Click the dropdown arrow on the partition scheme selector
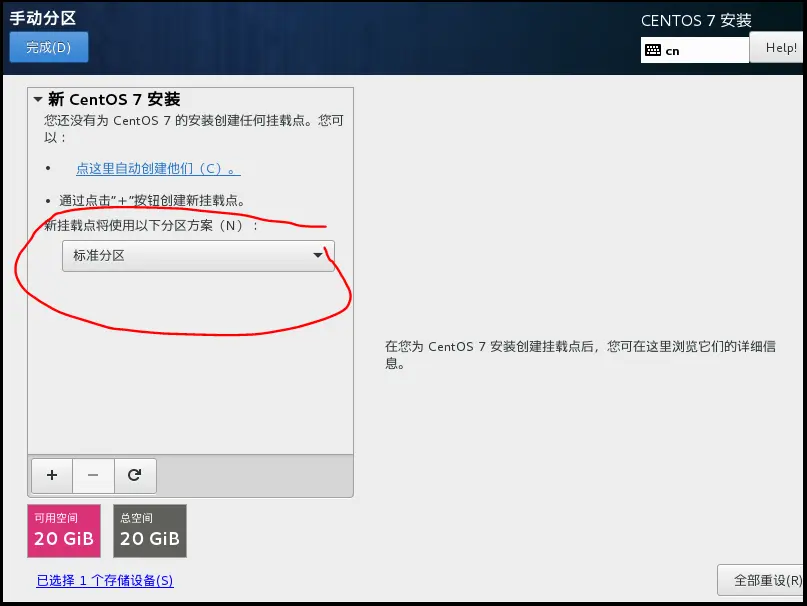This screenshot has width=807, height=606. coord(319,256)
